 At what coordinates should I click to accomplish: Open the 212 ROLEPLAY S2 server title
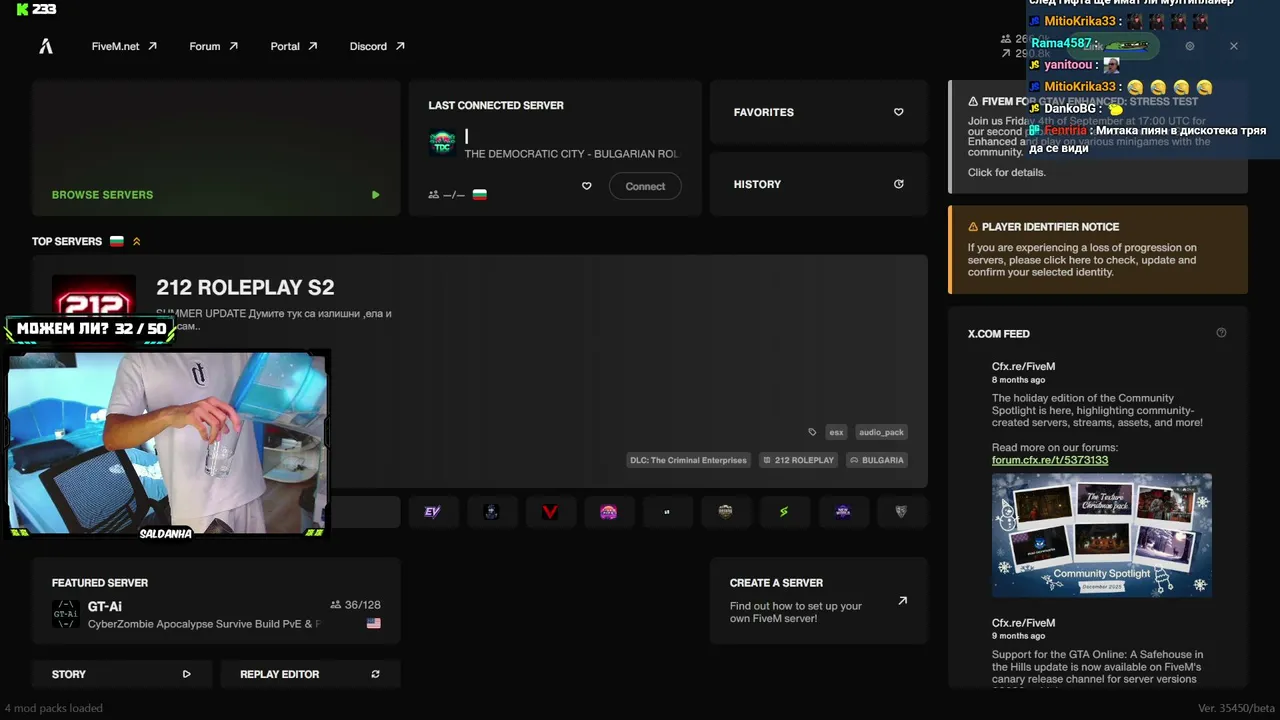(245, 288)
